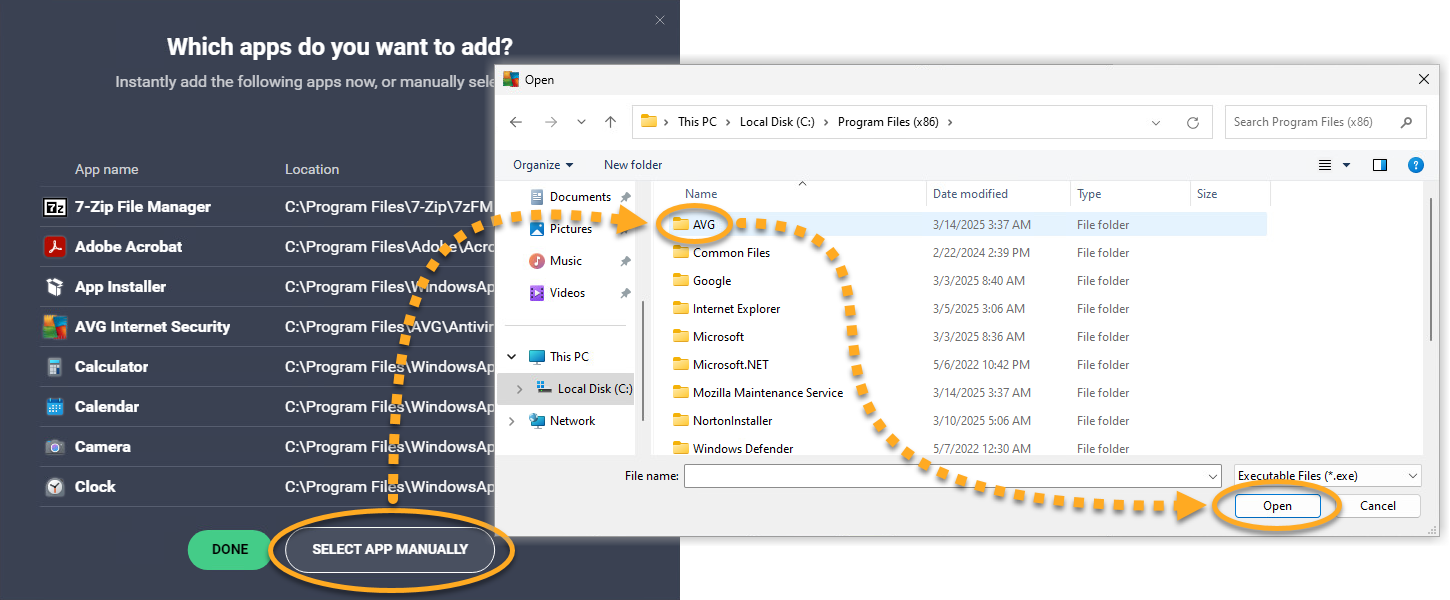Click the AVG Internet Security icon
This screenshot has width=1450, height=600.
(x=55, y=327)
